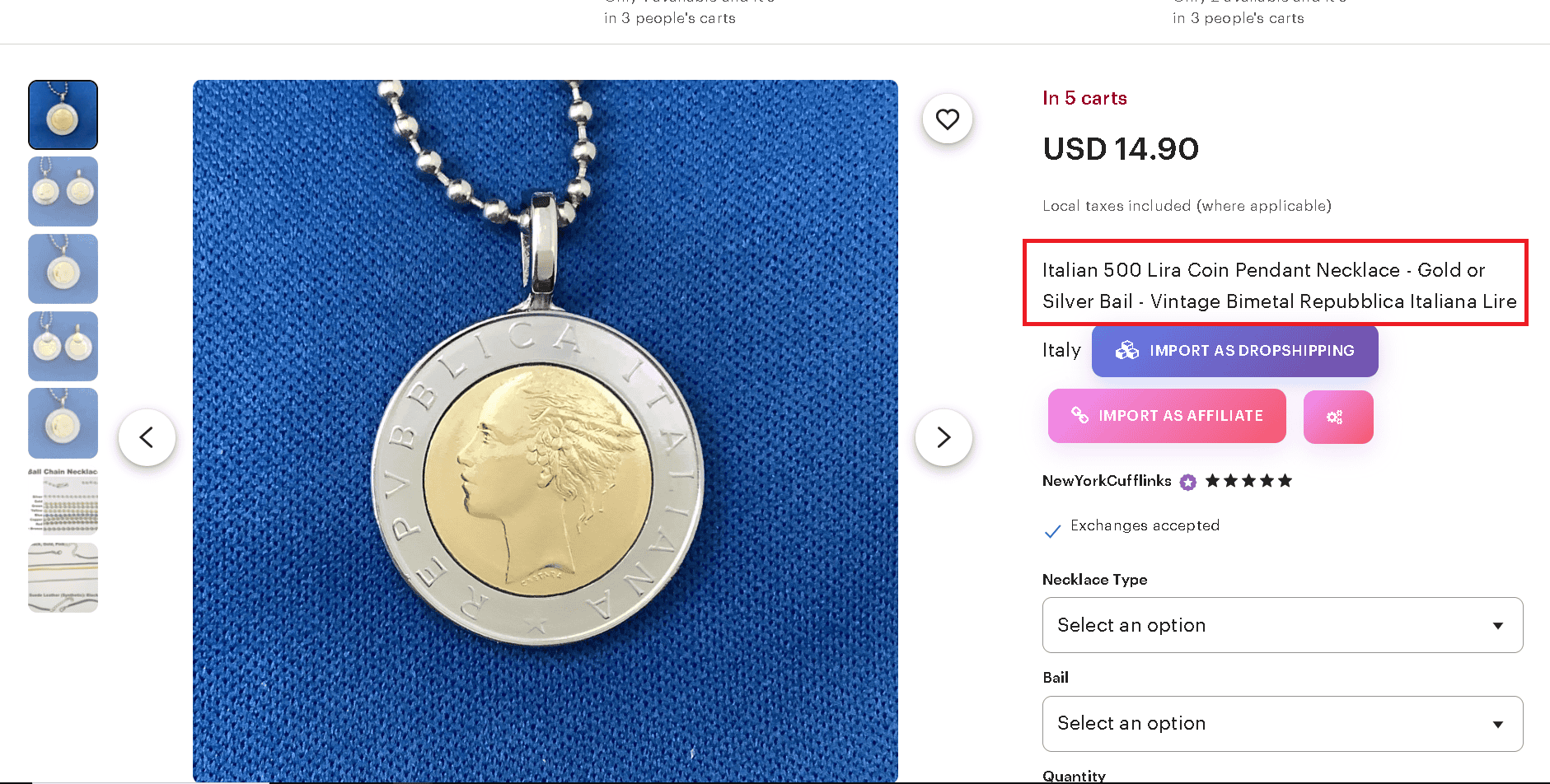Click the Import as Dropshipping button
This screenshot has width=1550, height=784.
coord(1234,350)
